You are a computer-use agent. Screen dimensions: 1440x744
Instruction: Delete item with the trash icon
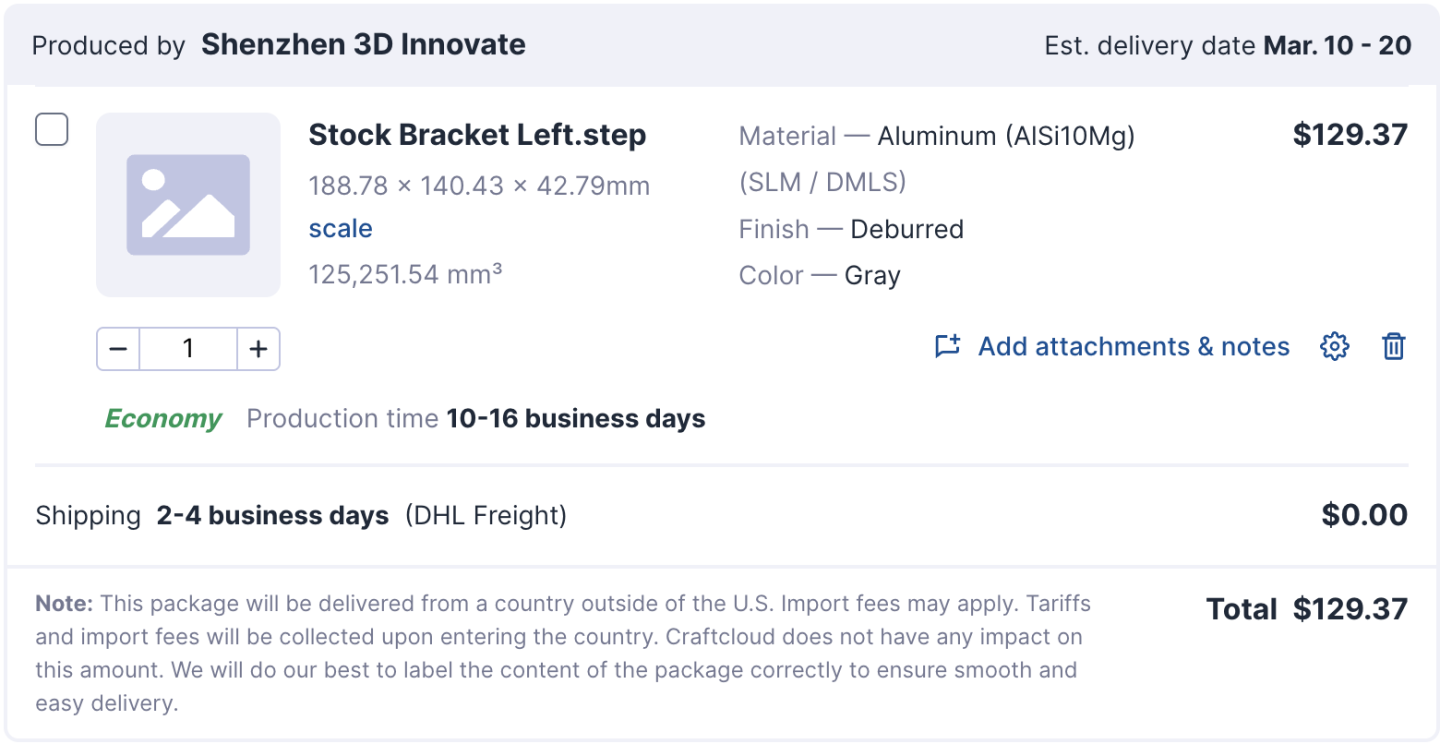[1393, 347]
